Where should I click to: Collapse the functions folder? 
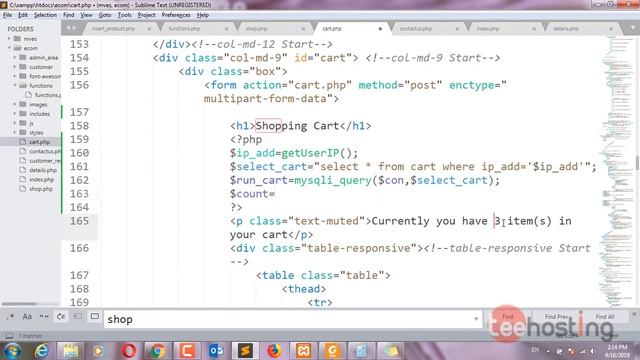[x=15, y=86]
